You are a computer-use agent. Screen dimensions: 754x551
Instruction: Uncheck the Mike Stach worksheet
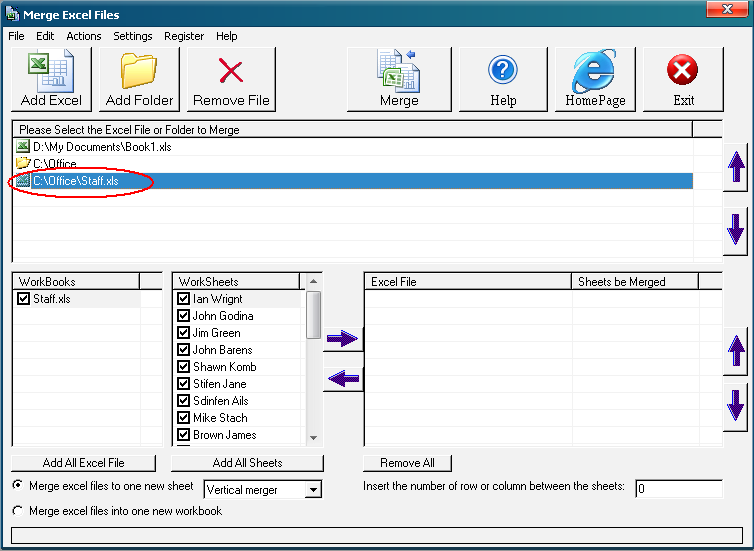[x=183, y=418]
